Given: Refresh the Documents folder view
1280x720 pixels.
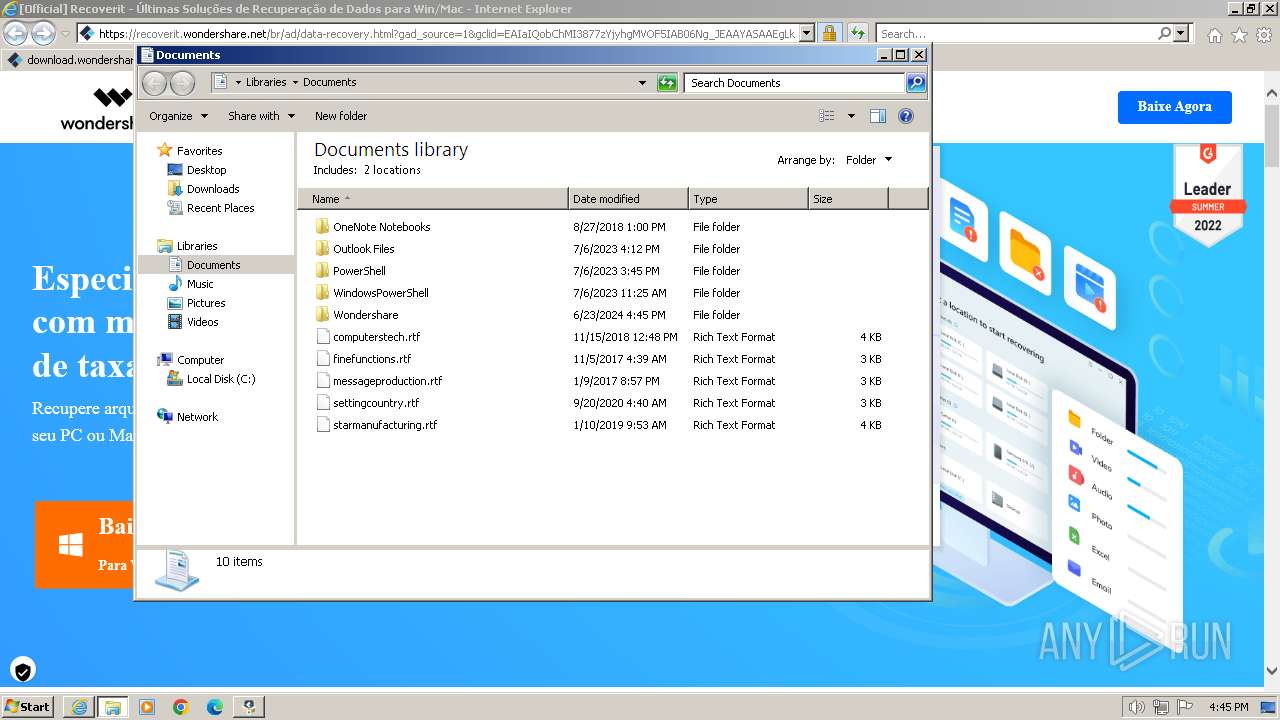Looking at the screenshot, I should point(667,83).
